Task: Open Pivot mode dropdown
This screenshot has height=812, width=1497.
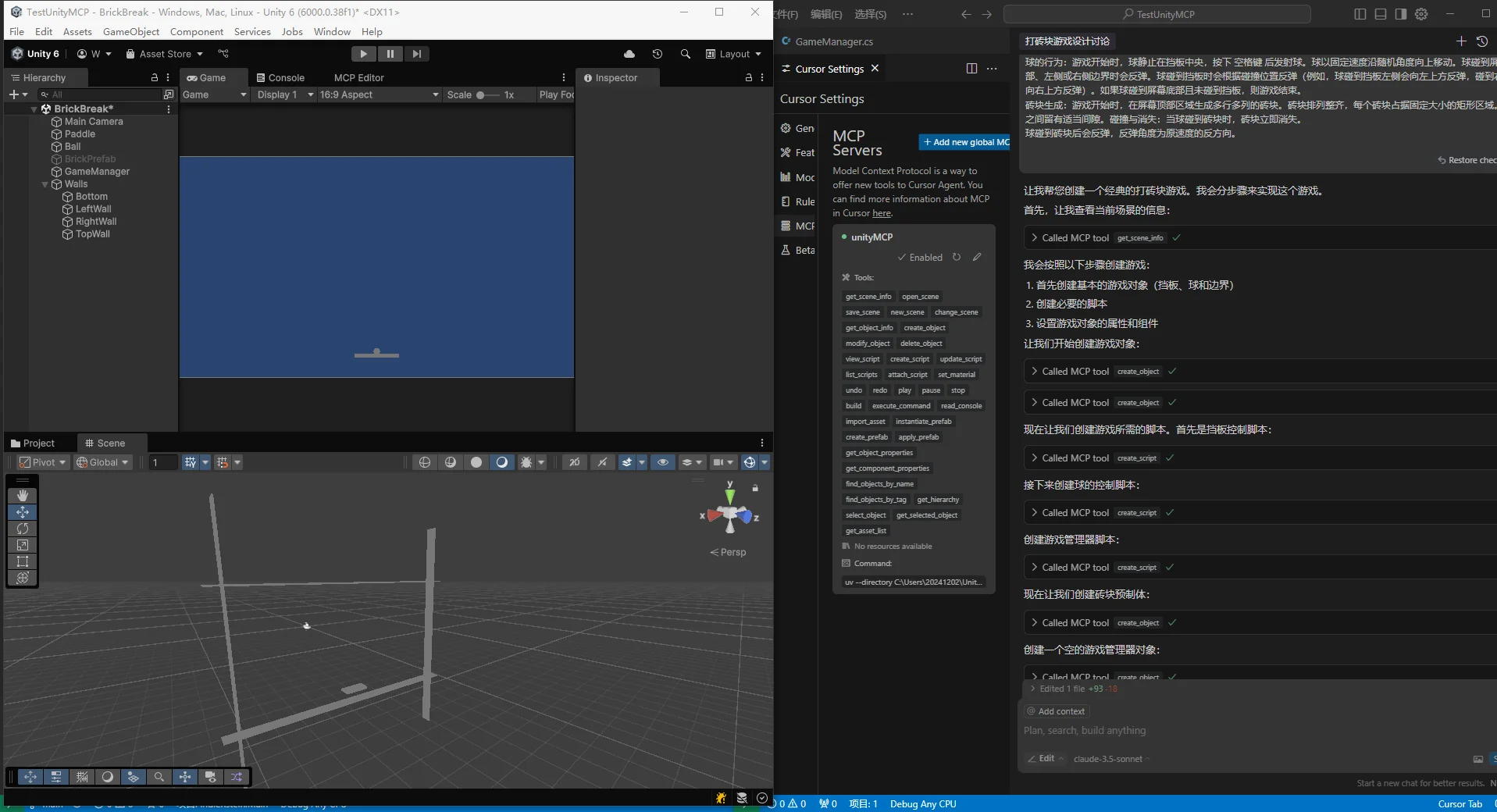Action: click(x=44, y=462)
